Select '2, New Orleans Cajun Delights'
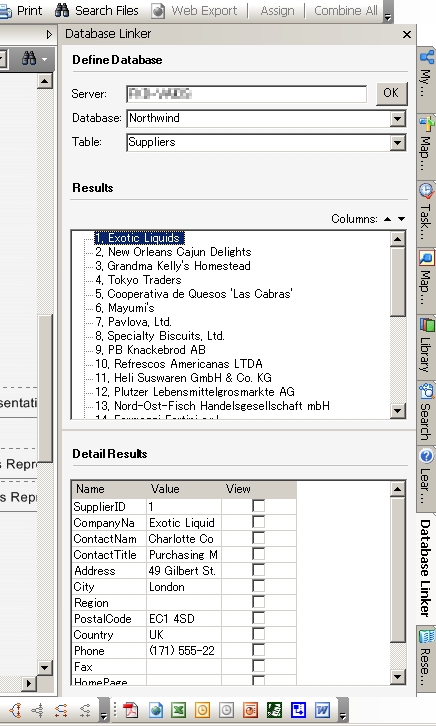The height and width of the screenshot is (726, 436). (173, 252)
